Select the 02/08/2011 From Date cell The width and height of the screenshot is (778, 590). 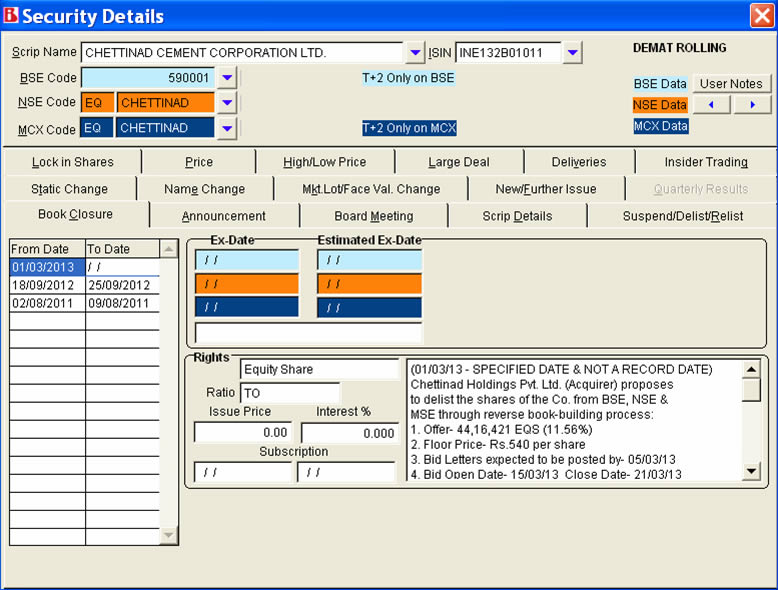click(48, 303)
